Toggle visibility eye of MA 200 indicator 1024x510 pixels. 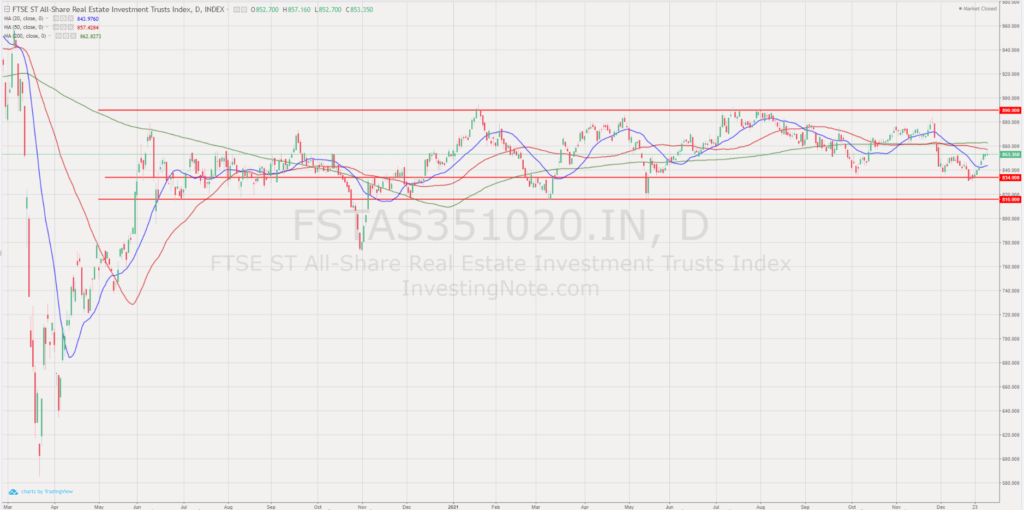coord(59,36)
